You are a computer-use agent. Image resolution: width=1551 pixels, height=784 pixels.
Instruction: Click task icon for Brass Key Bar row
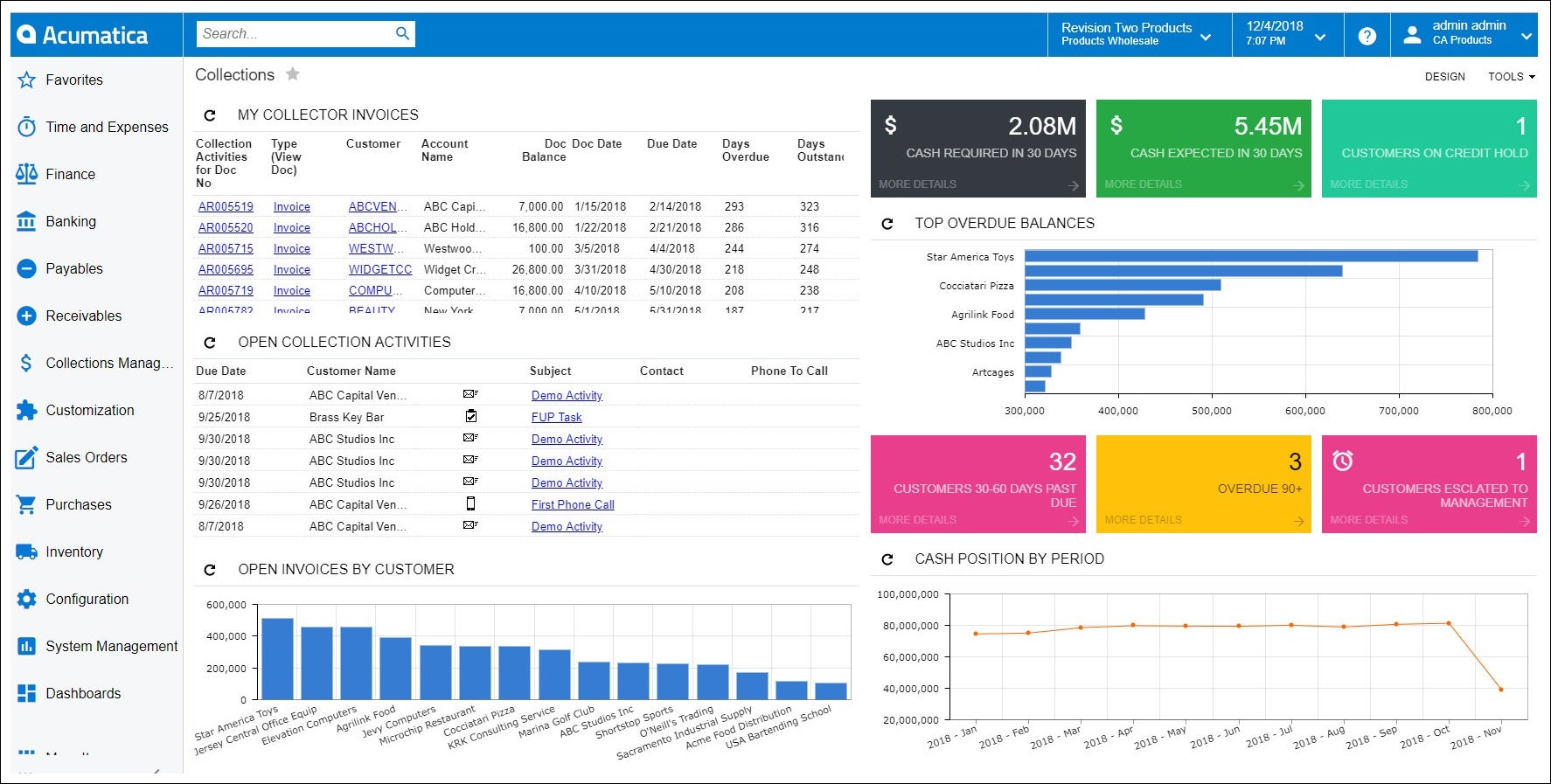[x=471, y=416]
